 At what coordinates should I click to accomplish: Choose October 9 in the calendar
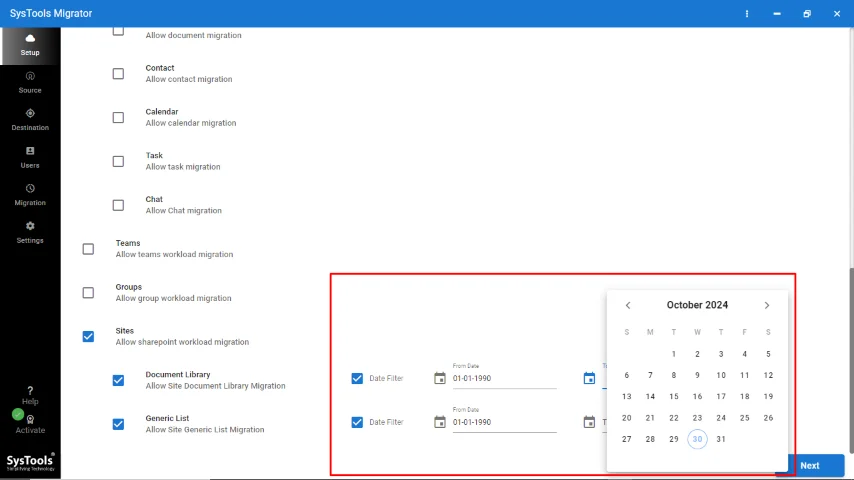(x=697, y=375)
